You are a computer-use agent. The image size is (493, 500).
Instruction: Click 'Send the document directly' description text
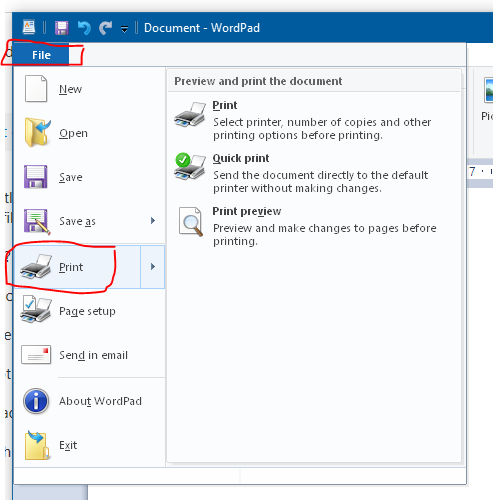pos(321,182)
